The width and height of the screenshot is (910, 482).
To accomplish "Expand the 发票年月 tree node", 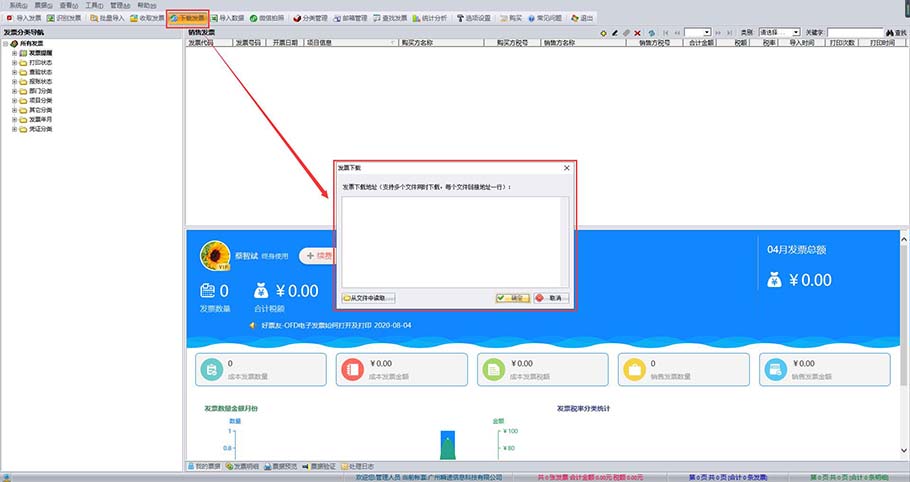I will [15, 119].
